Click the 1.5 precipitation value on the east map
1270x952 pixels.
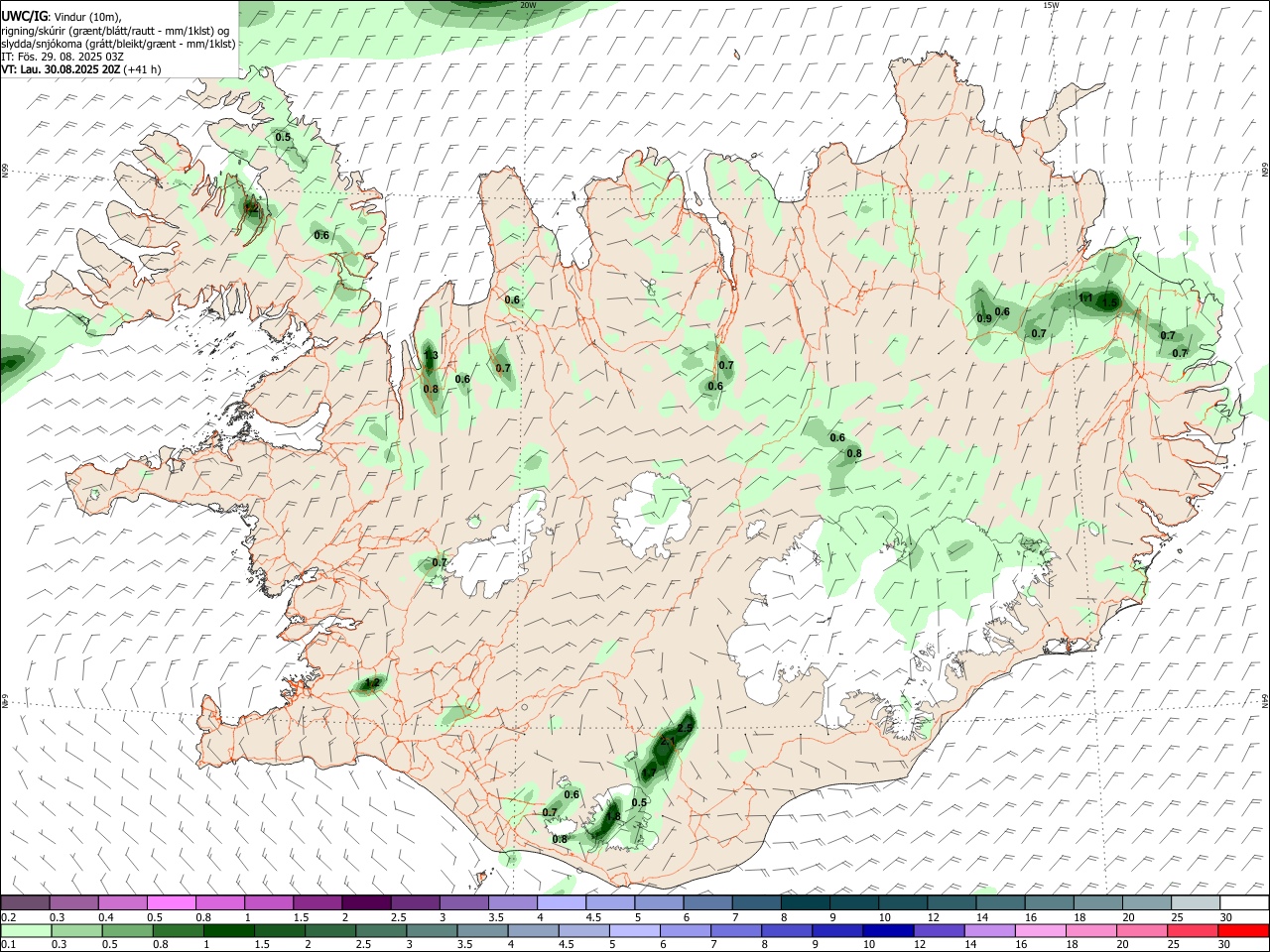pos(1110,302)
